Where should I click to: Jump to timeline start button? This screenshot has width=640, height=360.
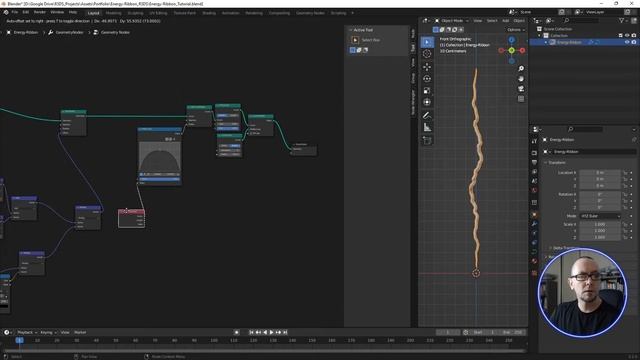[251, 332]
